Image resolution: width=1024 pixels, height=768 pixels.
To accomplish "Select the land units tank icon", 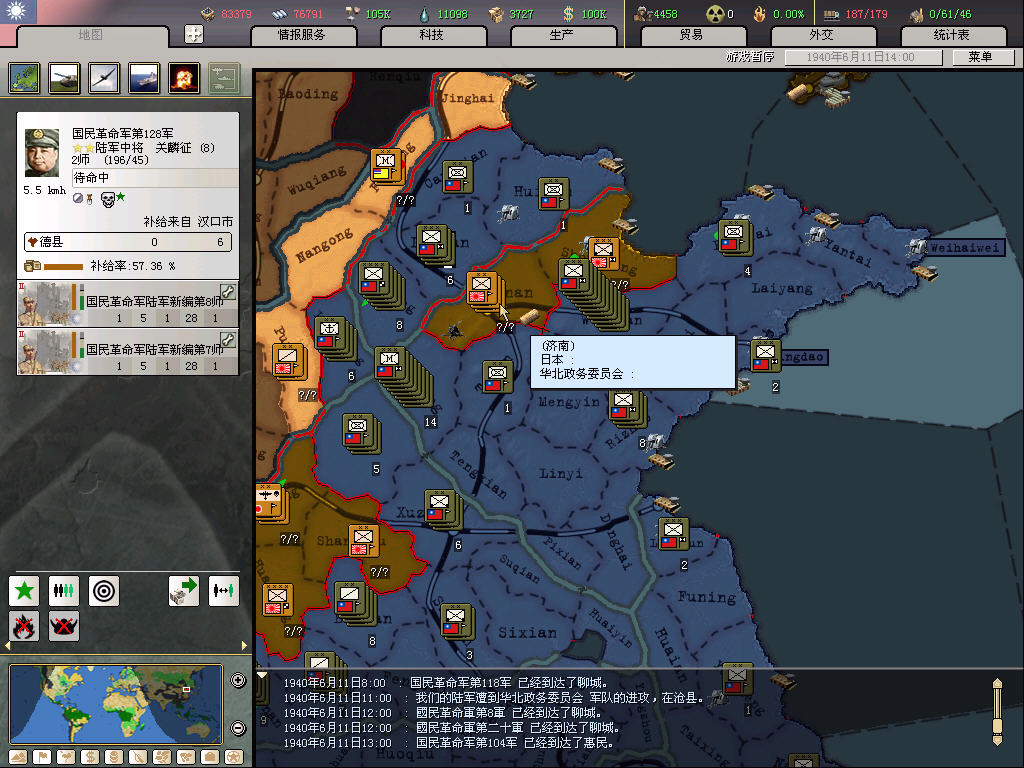I will point(64,78).
